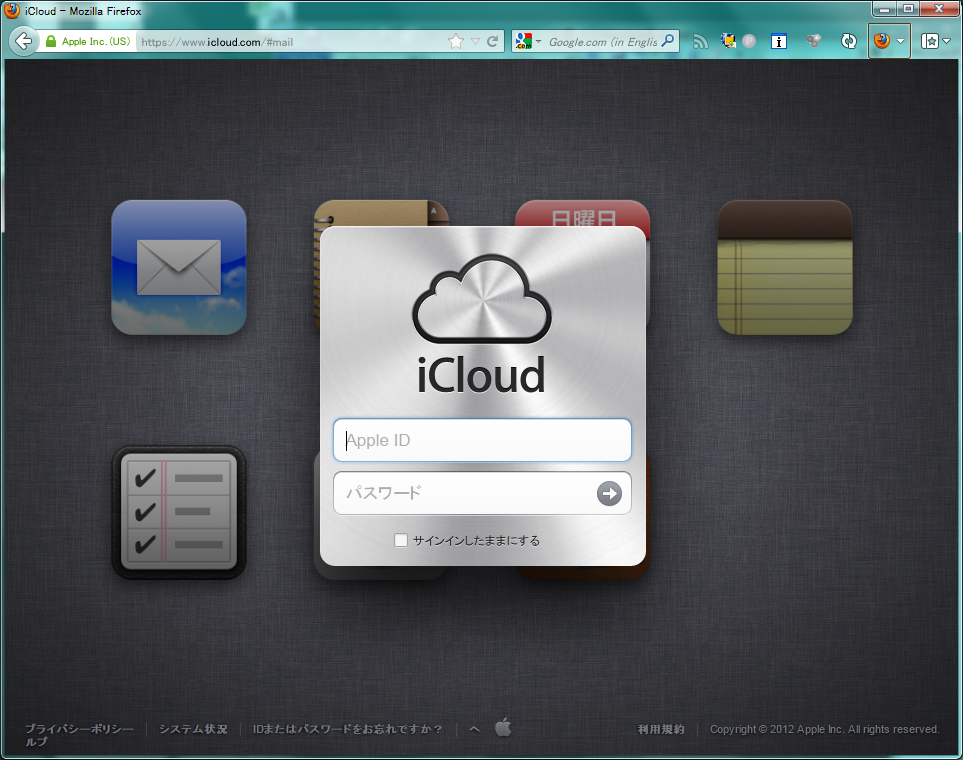This screenshot has height=760, width=963.
Task: Open the Reminders checklist icon
Action: pyautogui.click(x=178, y=513)
